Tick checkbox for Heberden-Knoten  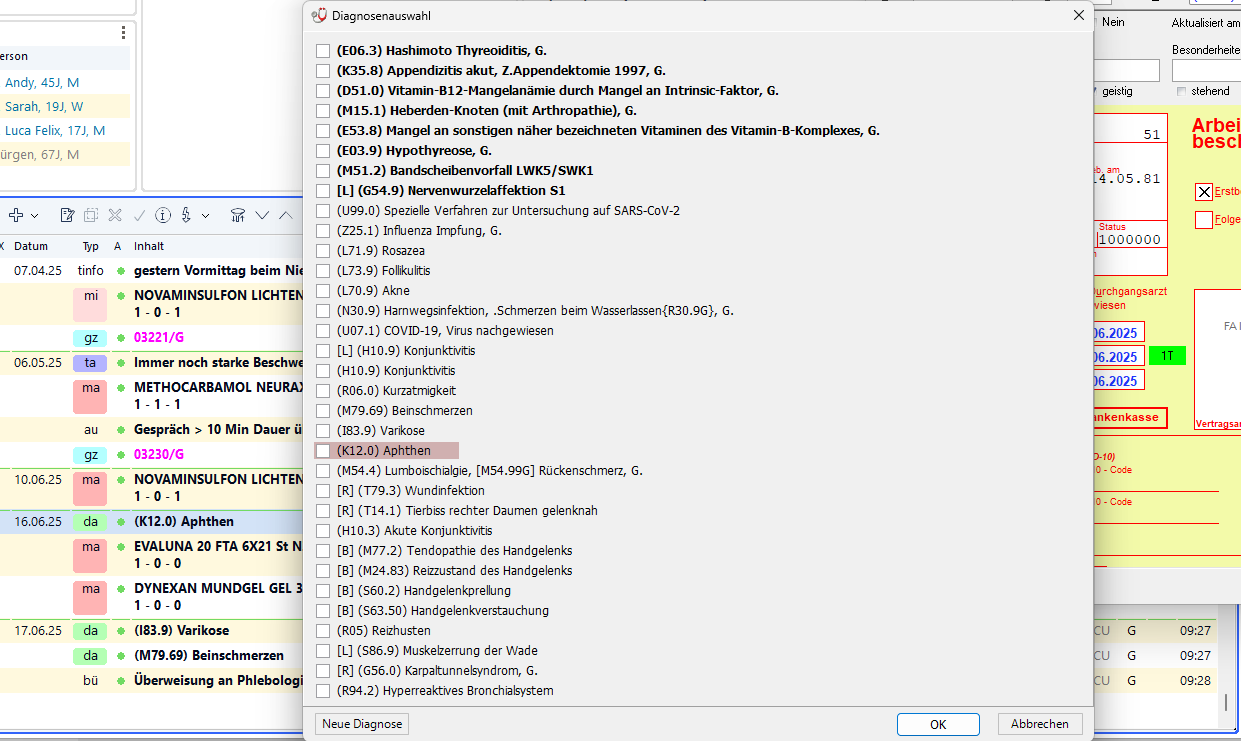323,110
